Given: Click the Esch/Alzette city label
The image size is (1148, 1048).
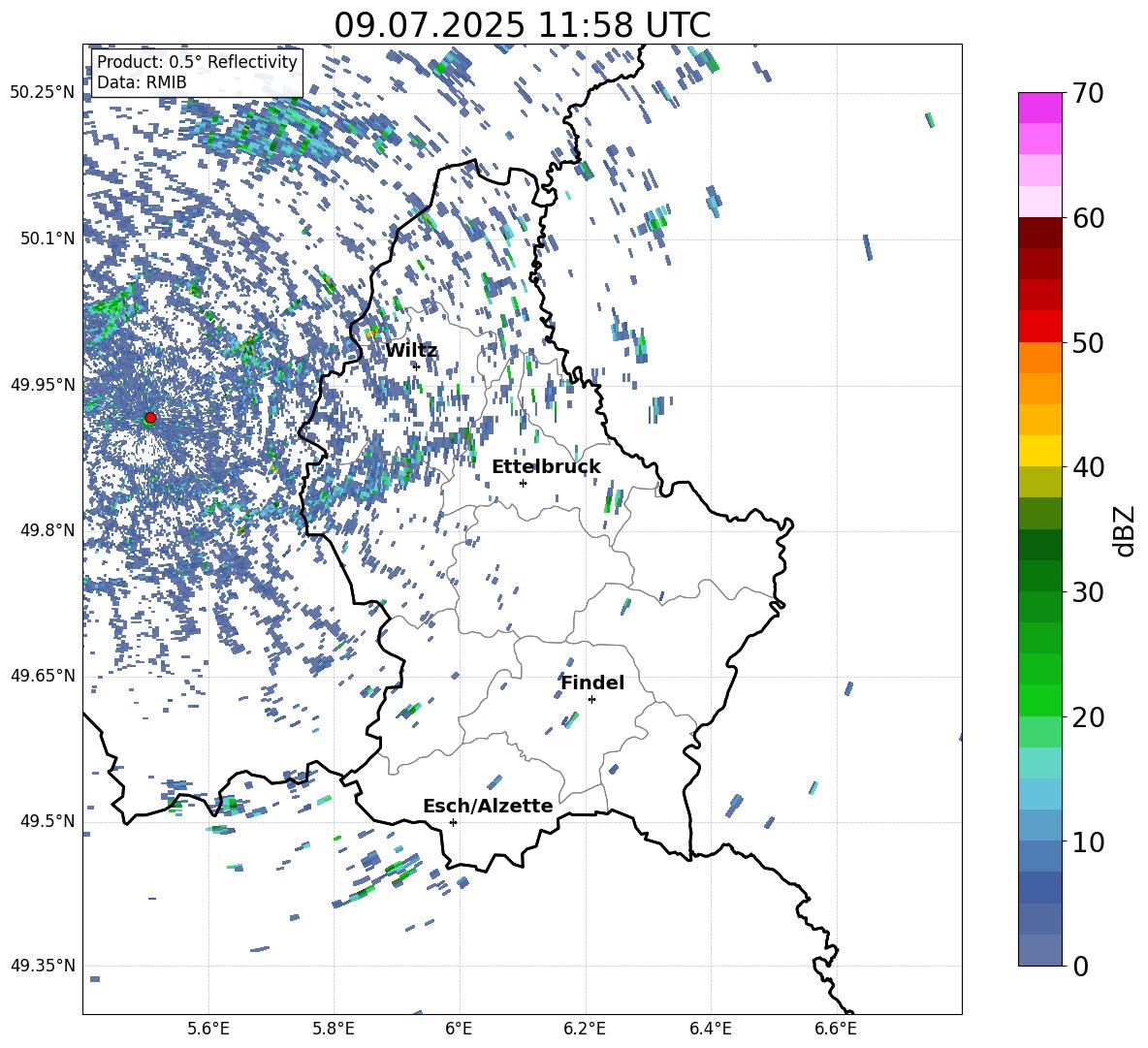Looking at the screenshot, I should tap(488, 807).
